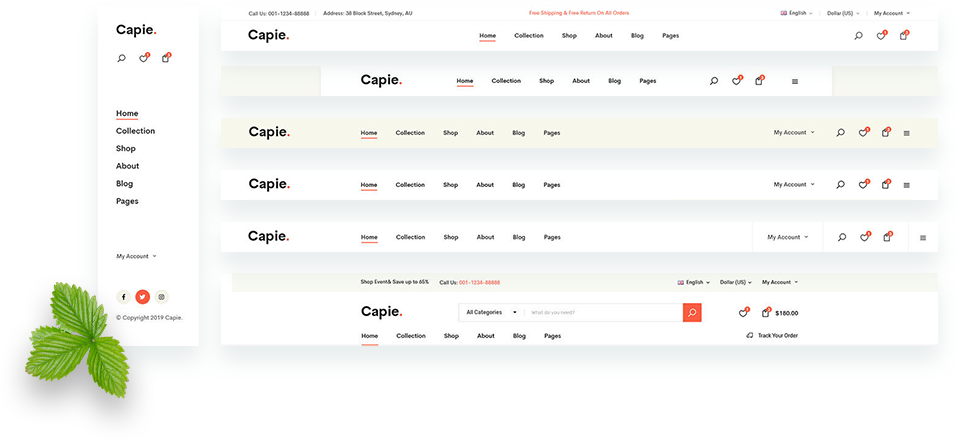Type in the 'What do you need?' field
Viewport: 958px width, 441px height.
[602, 313]
